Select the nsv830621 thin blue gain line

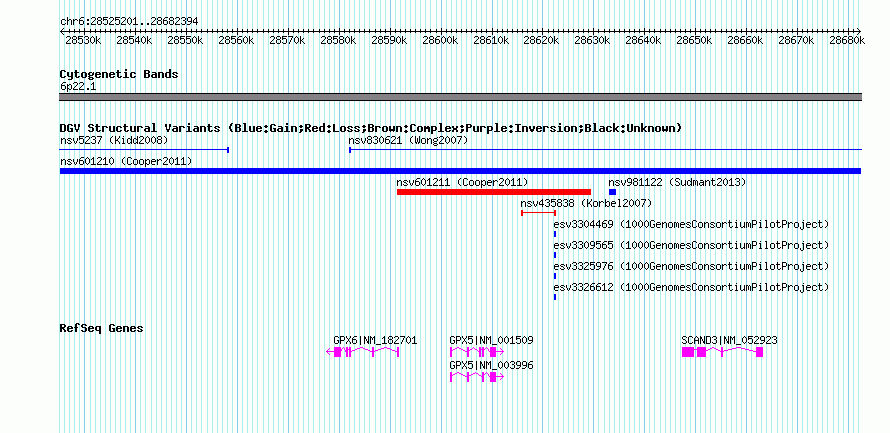tap(605, 150)
